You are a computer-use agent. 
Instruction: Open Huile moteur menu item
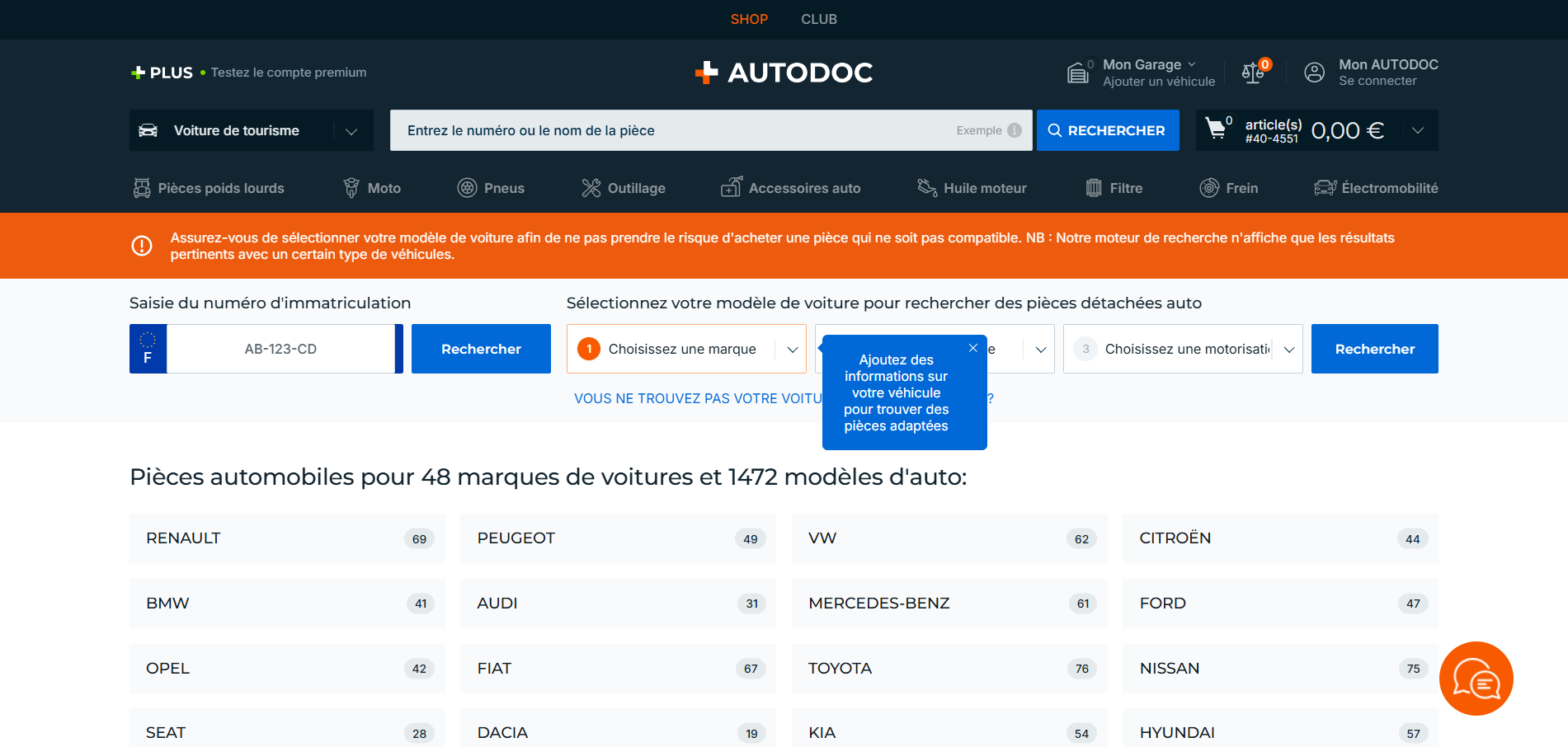click(972, 188)
